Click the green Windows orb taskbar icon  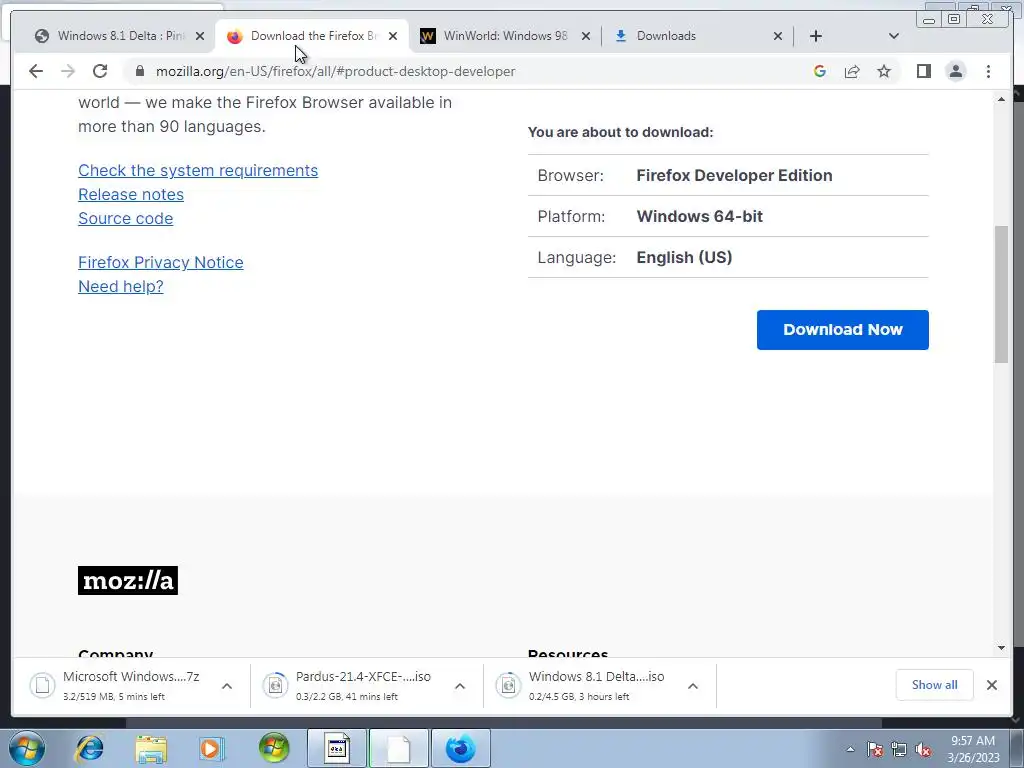274,748
